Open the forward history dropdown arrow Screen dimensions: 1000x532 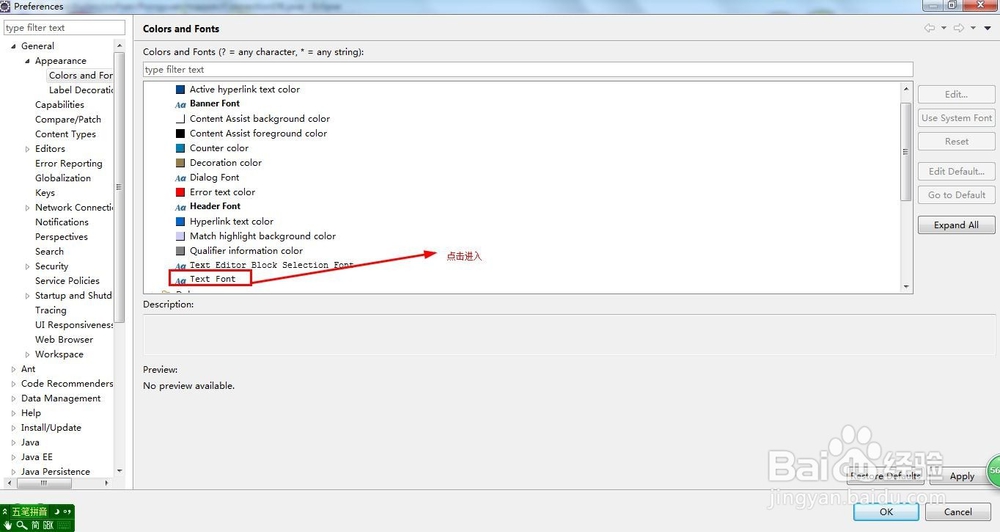[973, 28]
